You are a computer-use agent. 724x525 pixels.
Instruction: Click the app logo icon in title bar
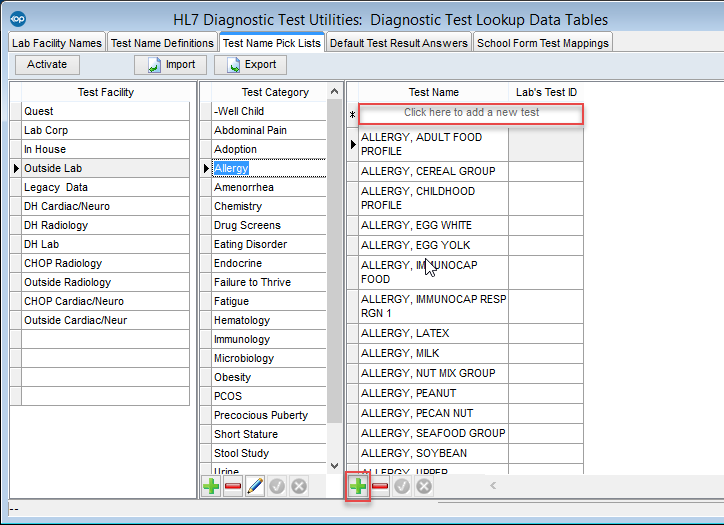click(x=18, y=19)
